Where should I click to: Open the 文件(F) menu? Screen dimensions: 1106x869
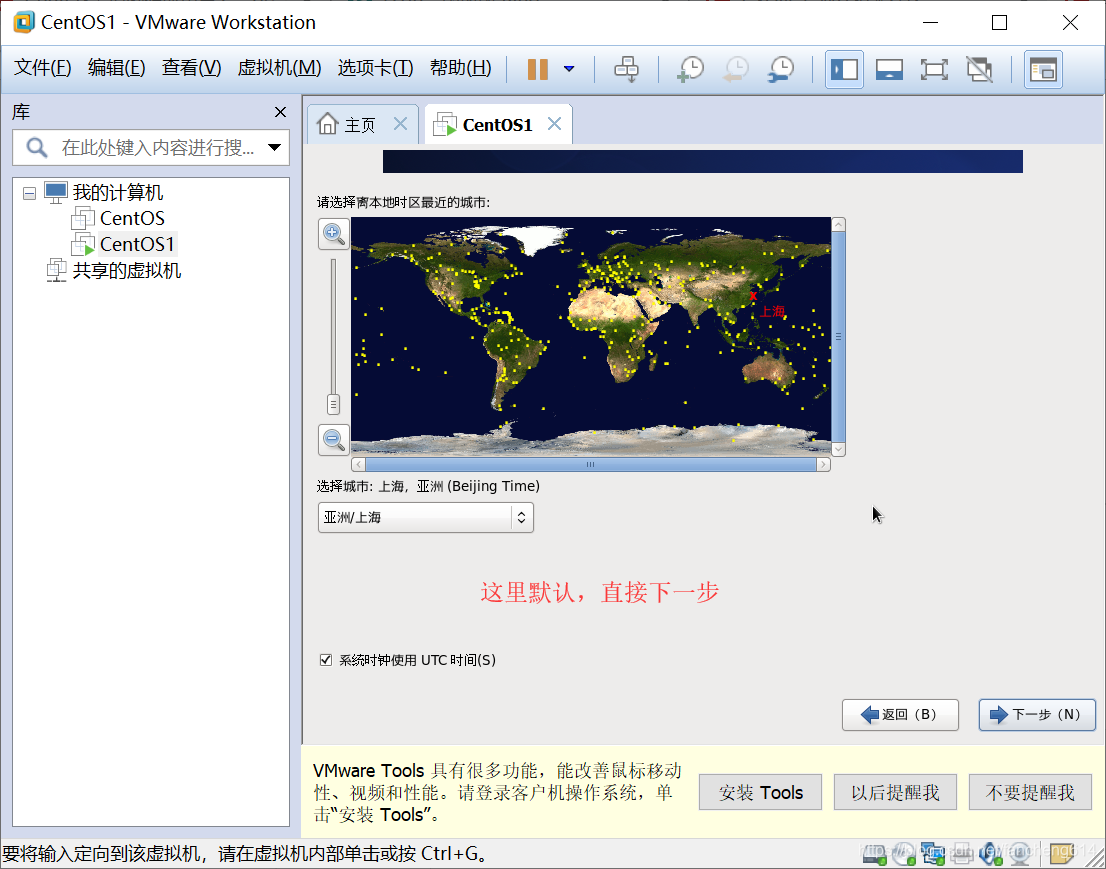click(42, 68)
